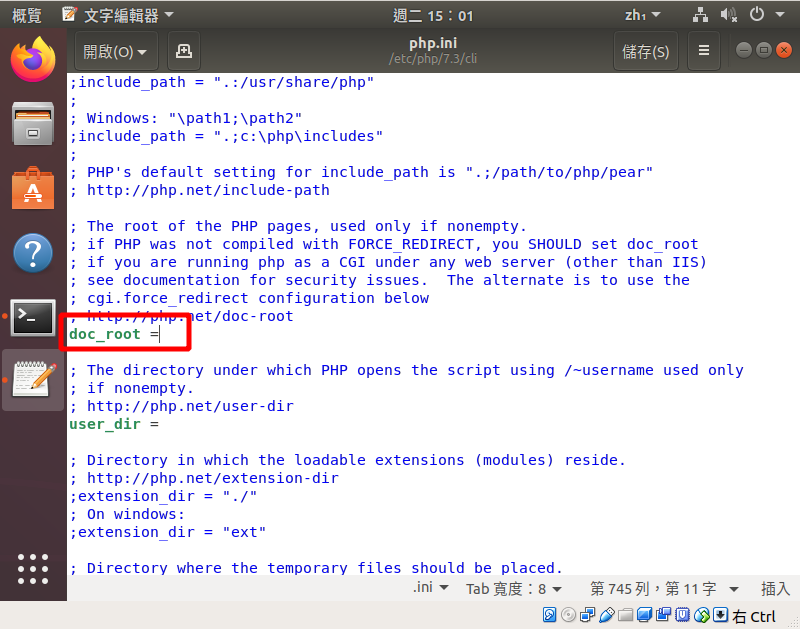This screenshot has height=629, width=800.
Task: Click the '; if nonempty.' comment line
Action: (132, 388)
